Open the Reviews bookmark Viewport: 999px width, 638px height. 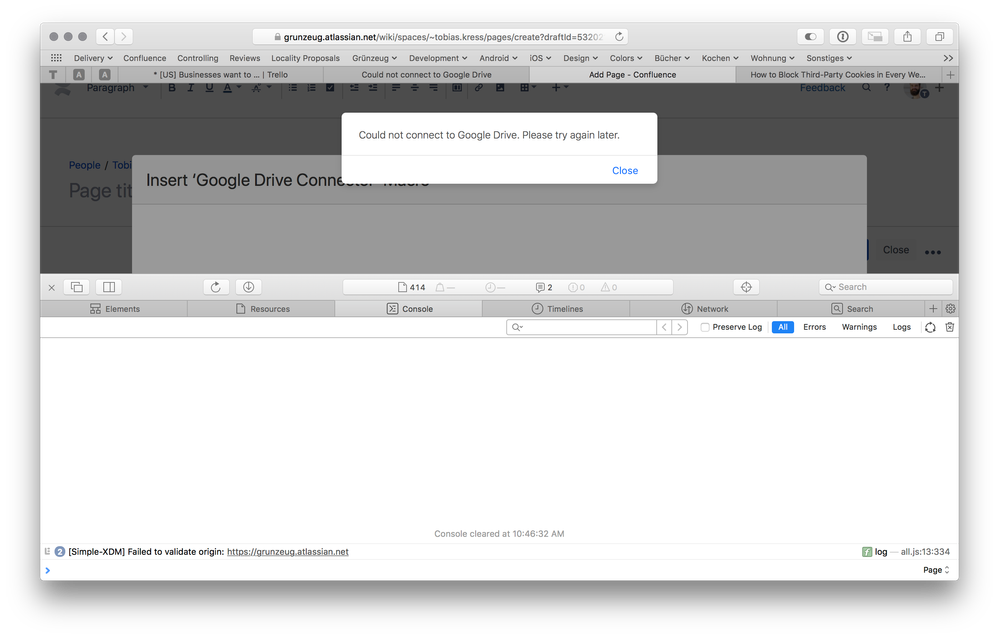(245, 58)
